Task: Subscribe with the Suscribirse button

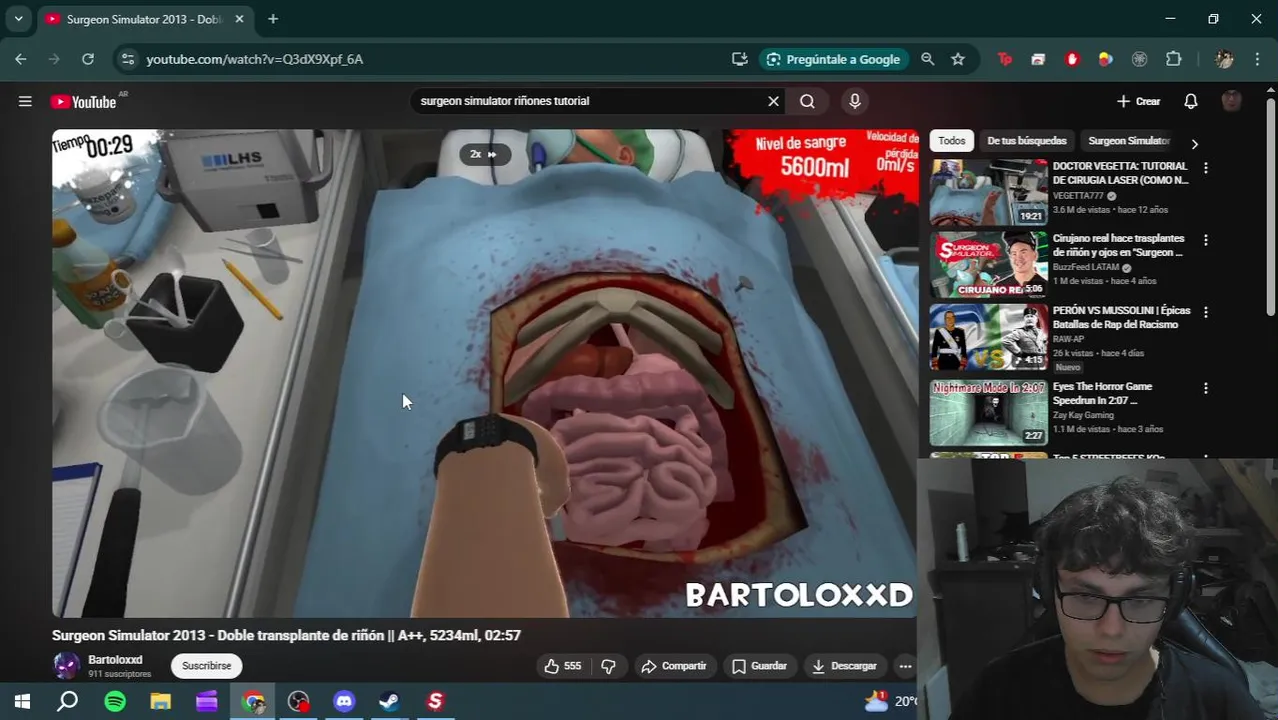Action: [x=206, y=666]
